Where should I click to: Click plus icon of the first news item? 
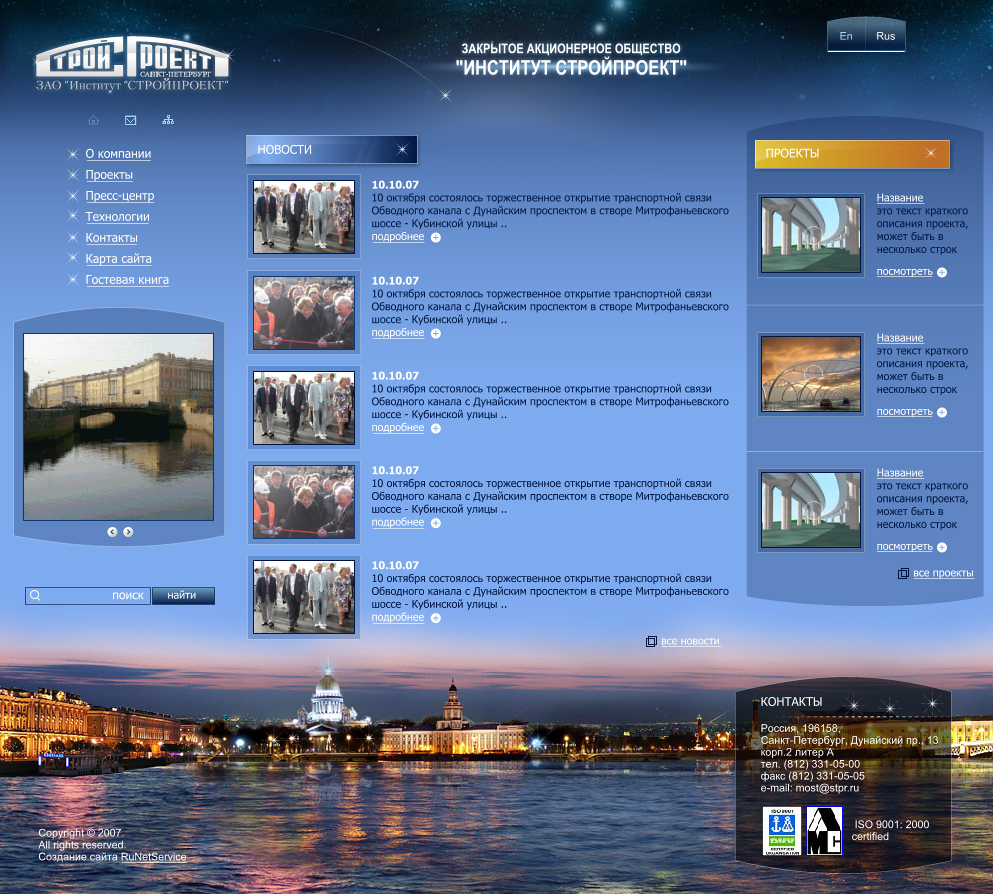(x=436, y=237)
